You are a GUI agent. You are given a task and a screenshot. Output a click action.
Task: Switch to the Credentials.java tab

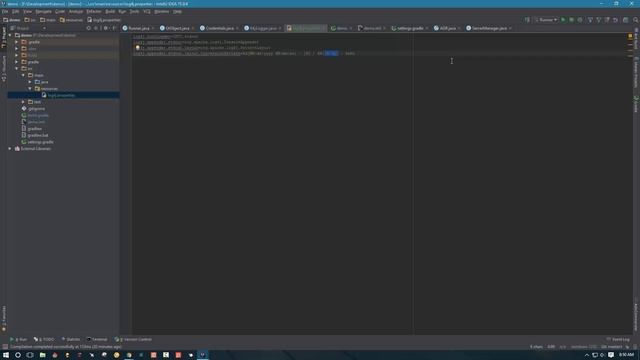click(x=220, y=28)
